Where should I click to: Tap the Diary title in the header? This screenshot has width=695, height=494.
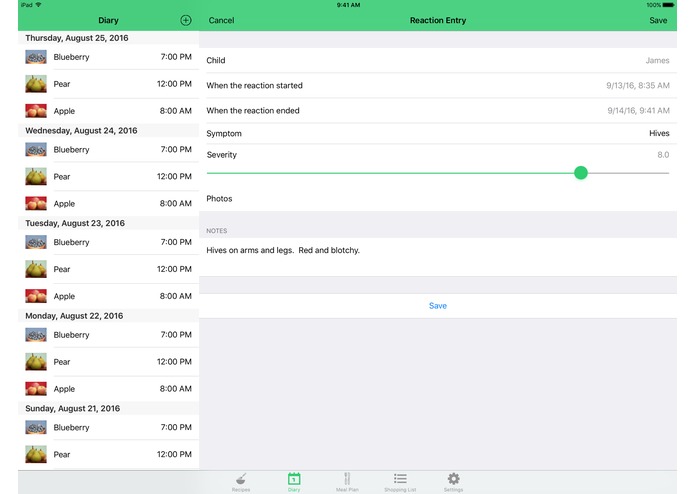[x=108, y=20]
